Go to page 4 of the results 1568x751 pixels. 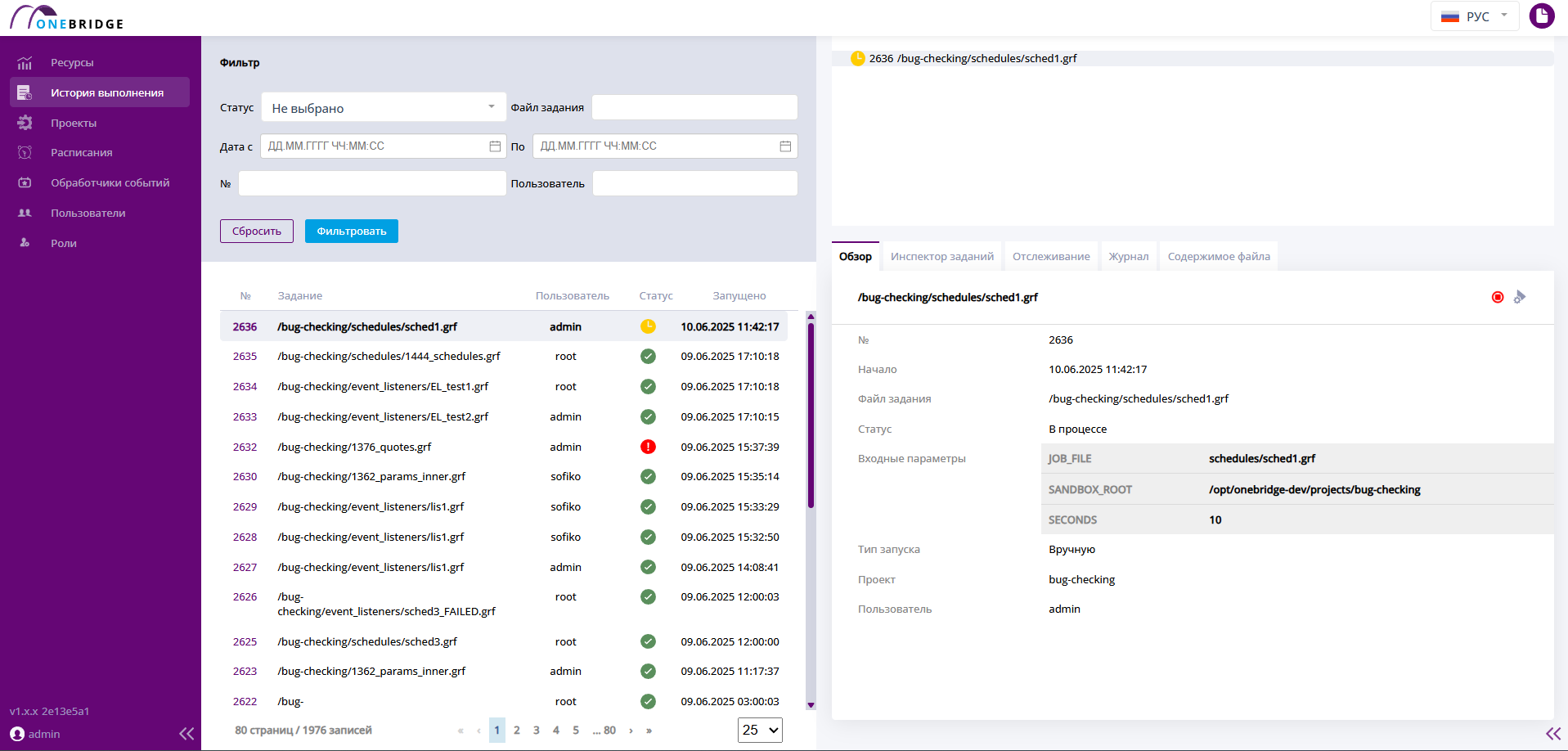(x=556, y=730)
